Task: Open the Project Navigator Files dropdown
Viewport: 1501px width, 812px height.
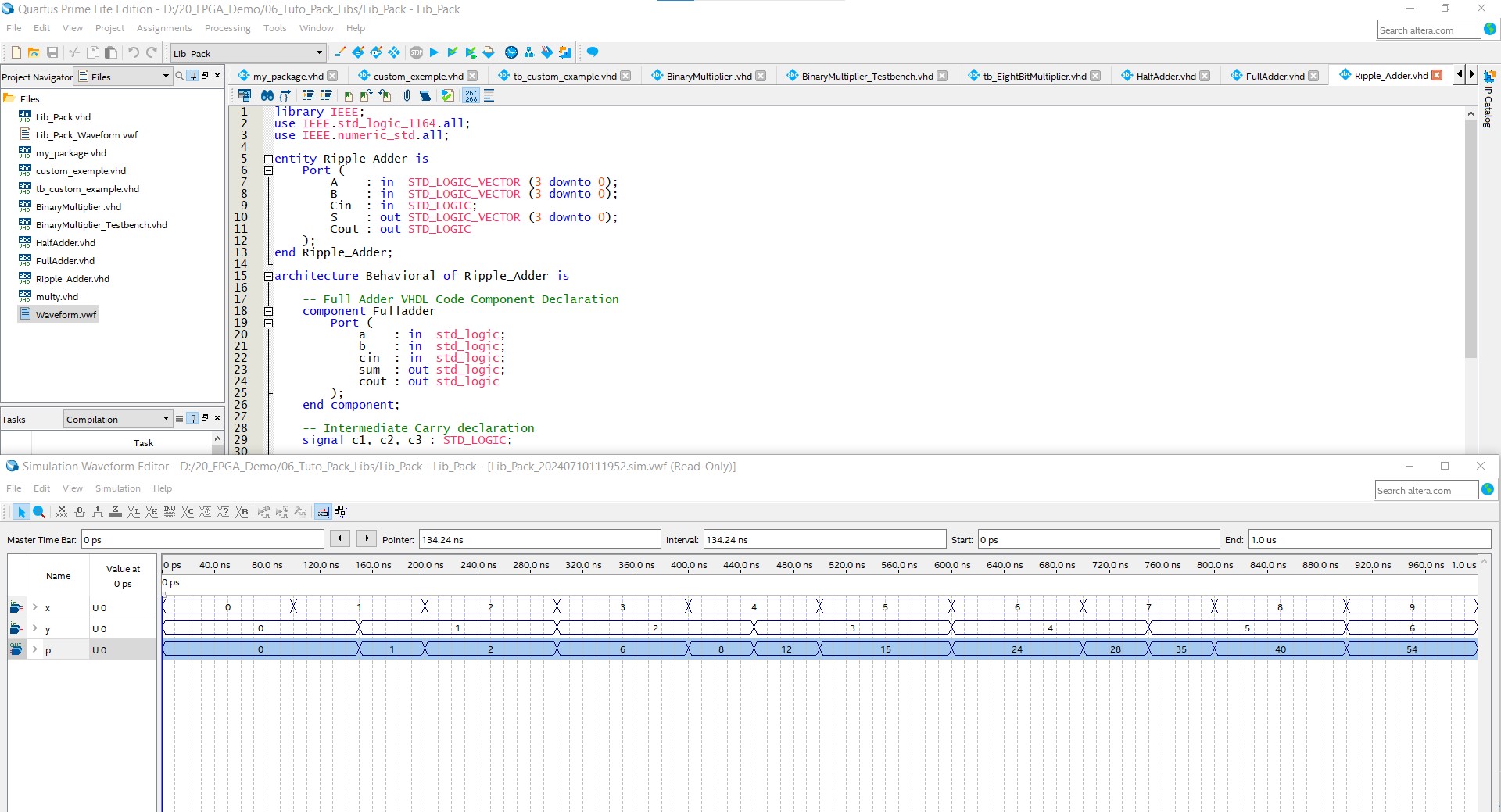Action: coord(124,76)
